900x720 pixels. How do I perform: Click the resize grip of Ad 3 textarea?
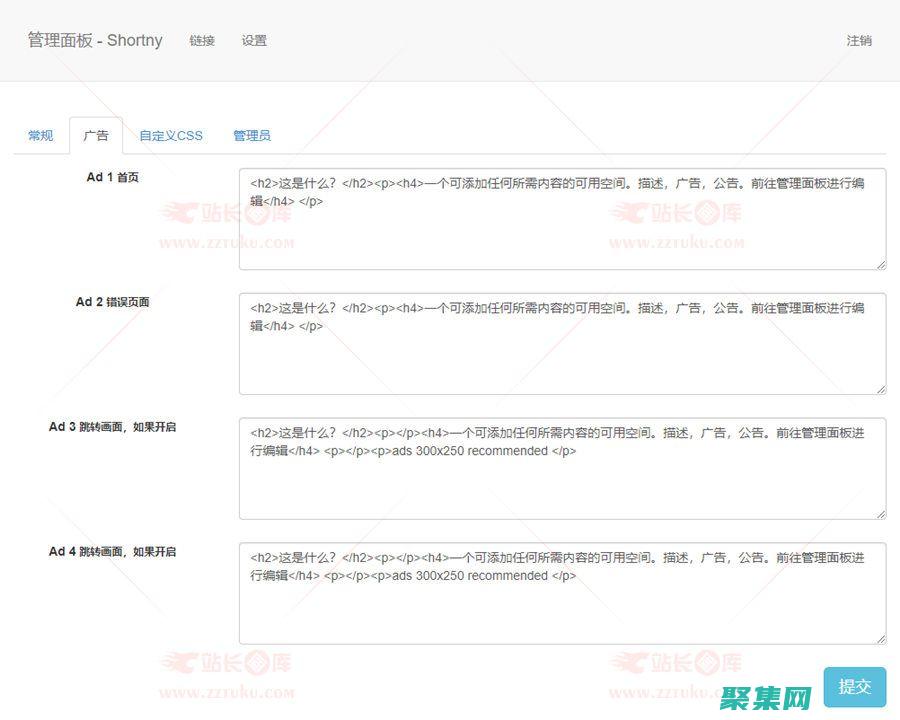click(882, 513)
